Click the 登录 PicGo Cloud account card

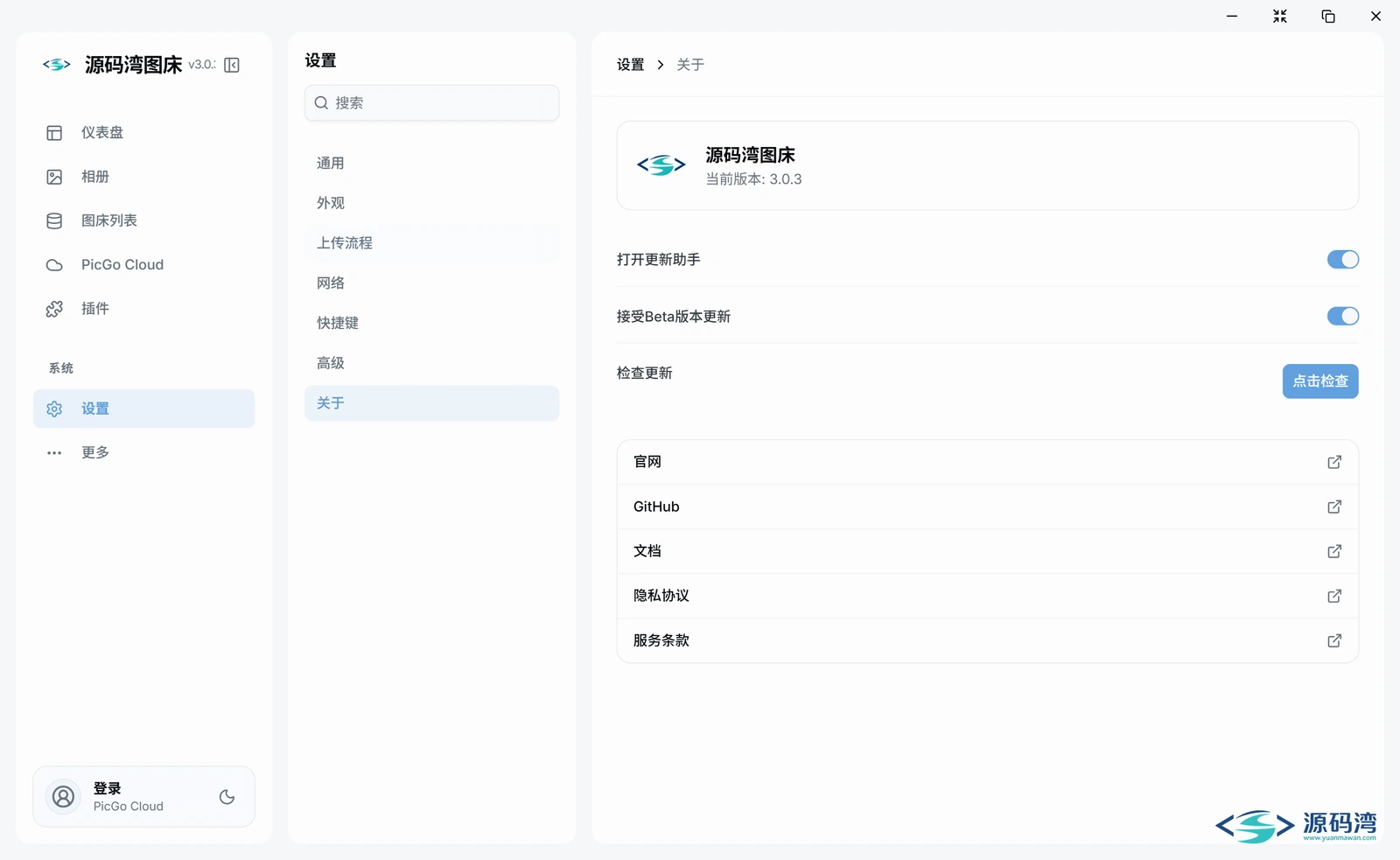point(143,797)
